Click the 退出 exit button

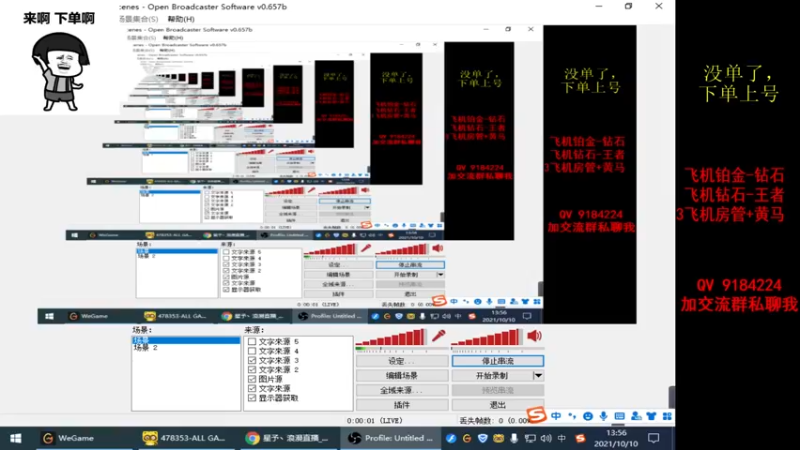click(497, 405)
